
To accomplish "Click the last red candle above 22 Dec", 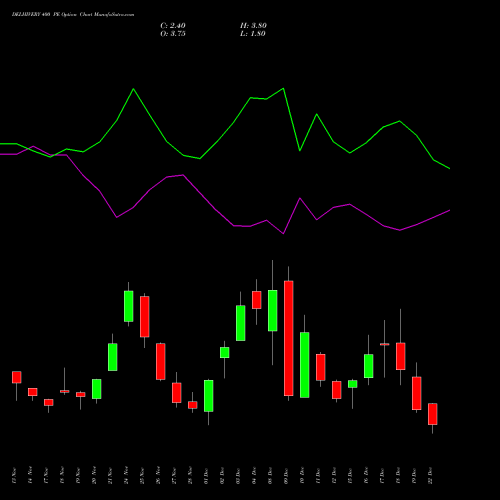I will click(433, 414).
